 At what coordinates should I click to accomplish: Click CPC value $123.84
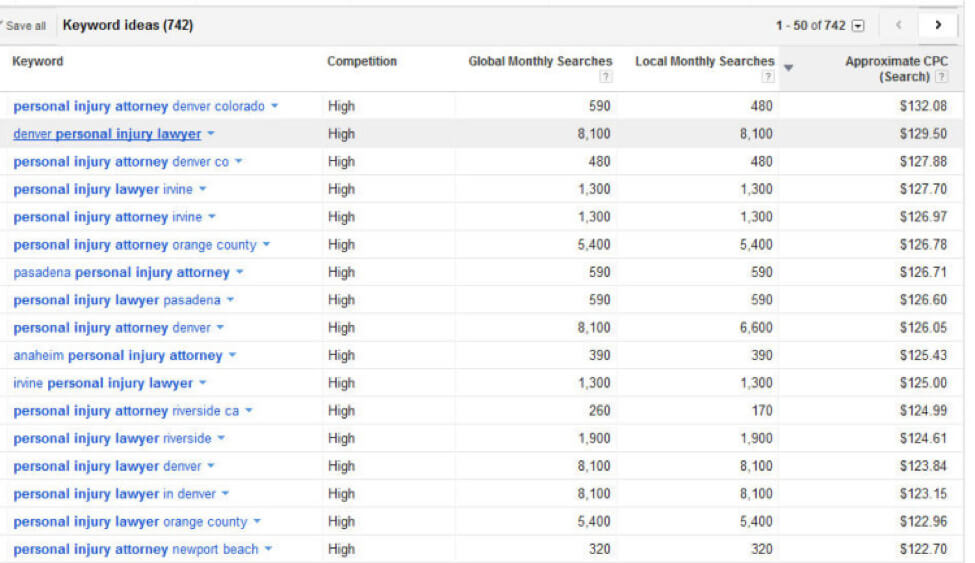pos(923,466)
